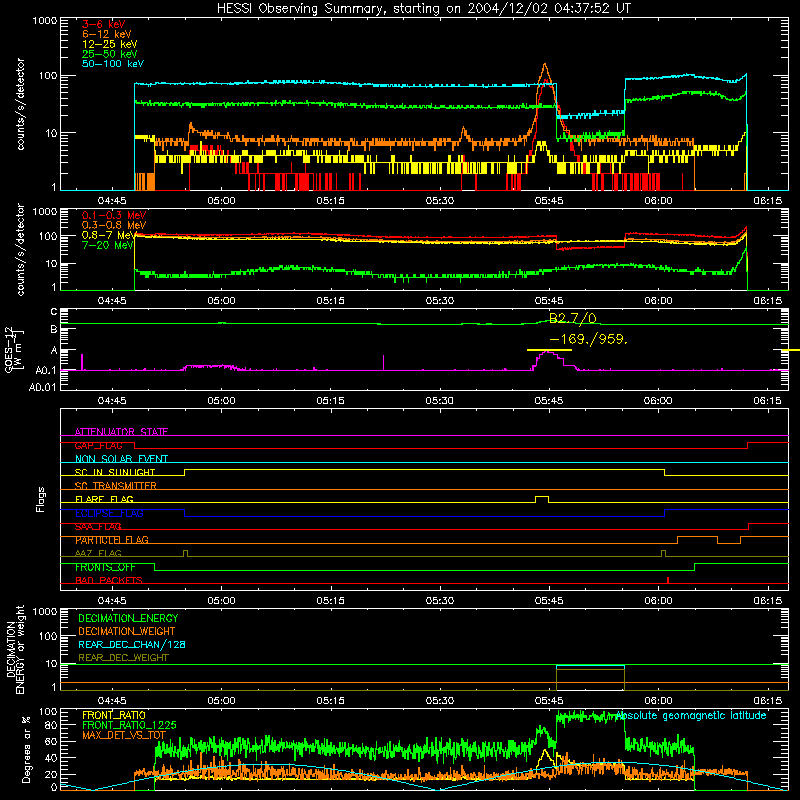
Task: Click the -169./959. flare position annotation
Action: coord(589,339)
